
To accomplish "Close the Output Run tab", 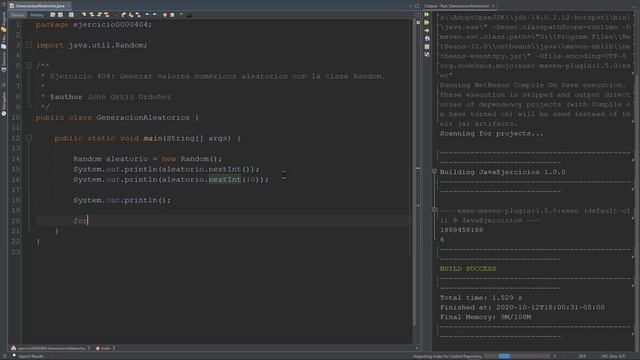I will click(493, 6).
